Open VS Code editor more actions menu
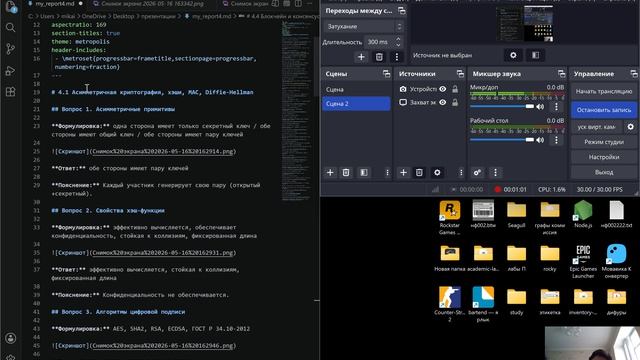Screen dimensions: 640x360 [x=310, y=4]
